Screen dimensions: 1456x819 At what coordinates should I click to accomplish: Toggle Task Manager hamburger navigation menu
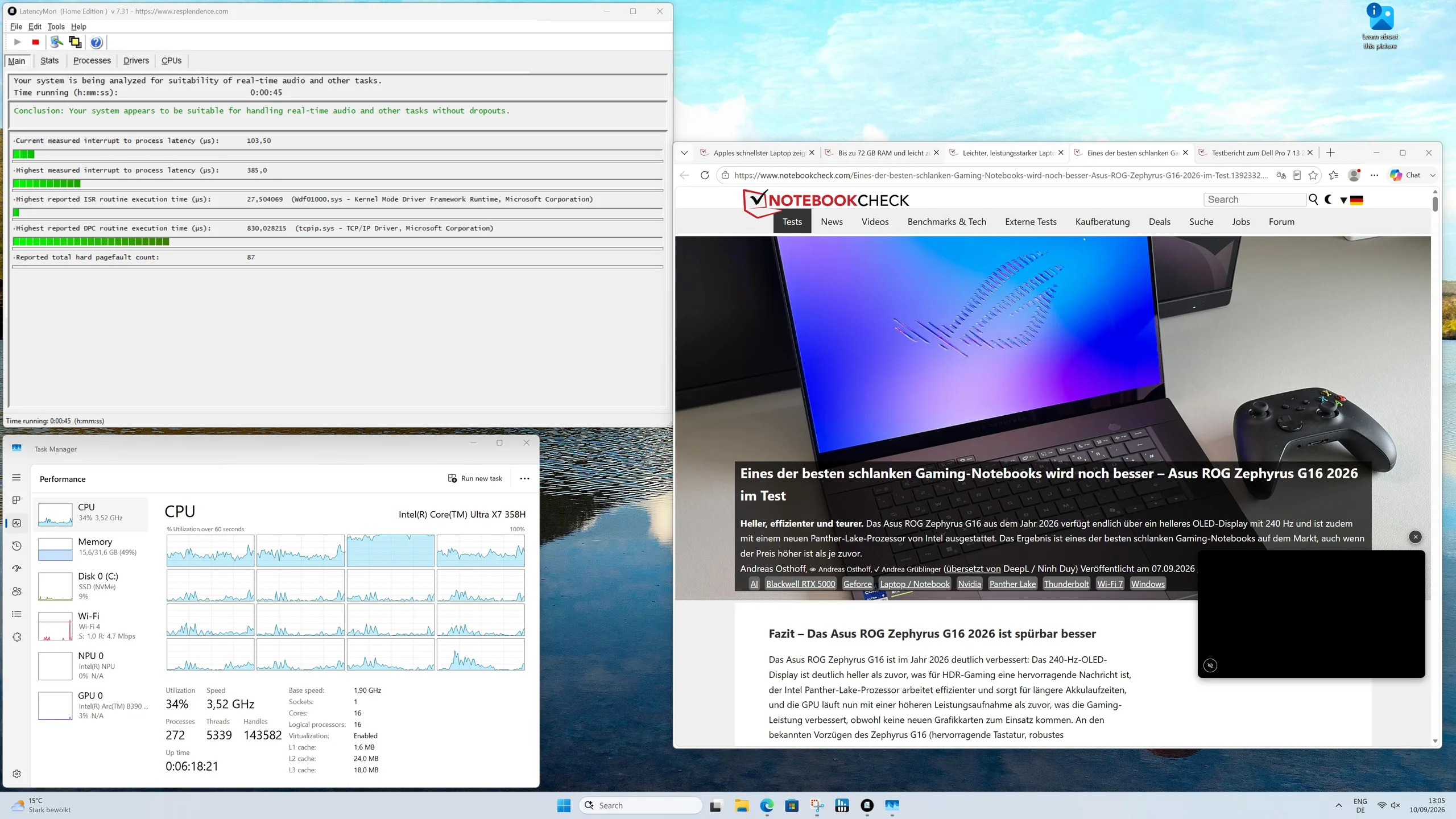16,478
